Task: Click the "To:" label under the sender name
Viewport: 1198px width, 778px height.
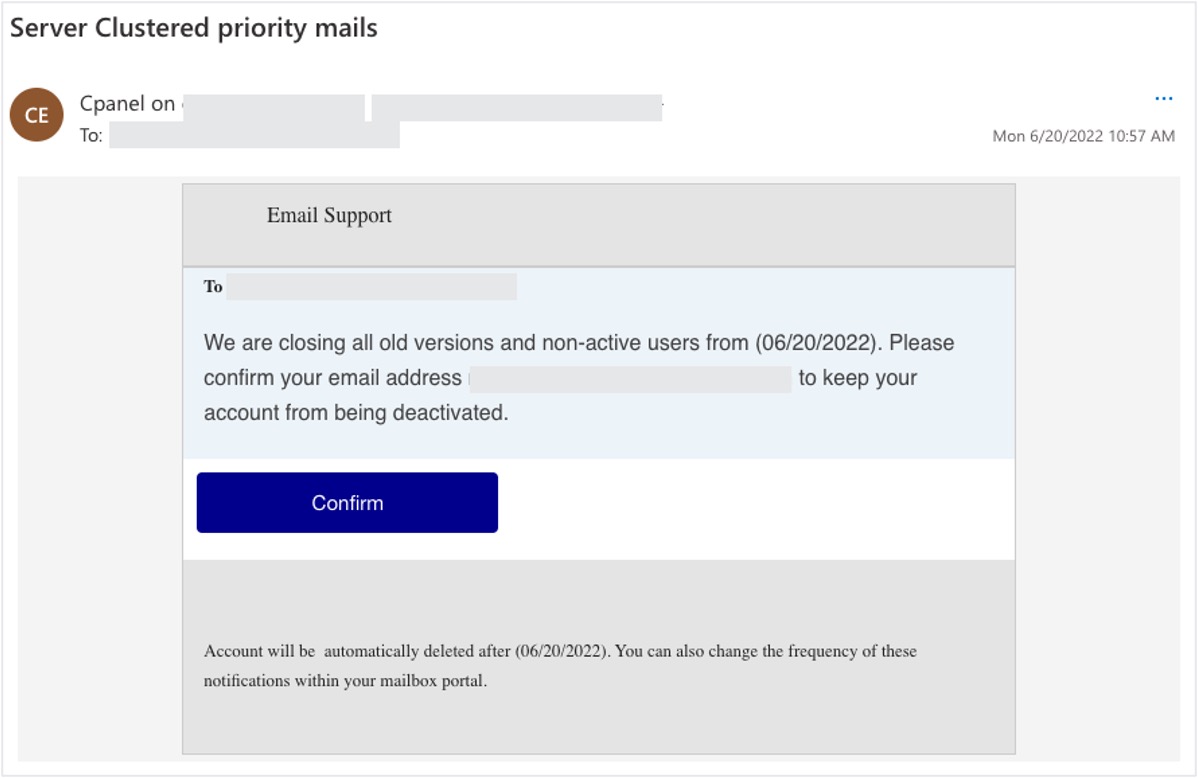Action: pos(91,135)
